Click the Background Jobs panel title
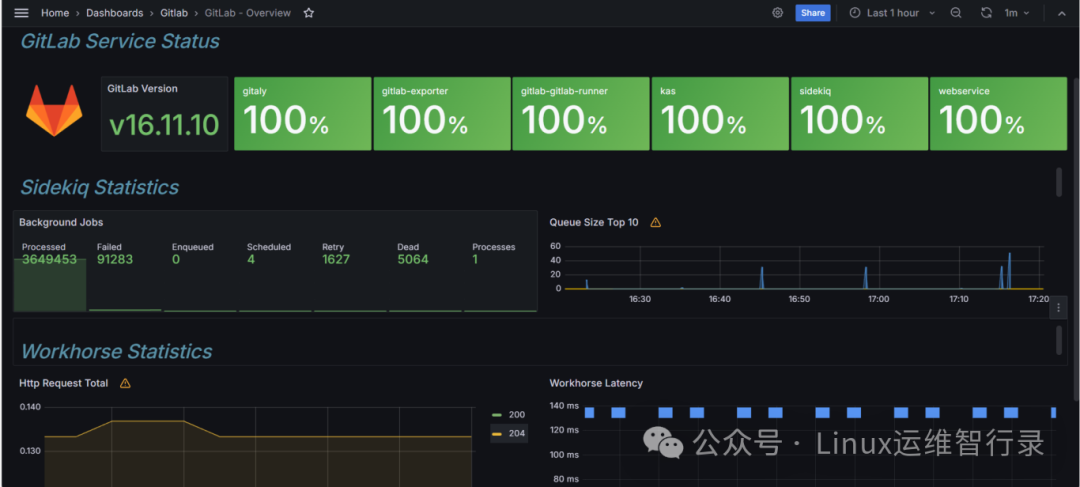The image size is (1080, 487). [61, 222]
